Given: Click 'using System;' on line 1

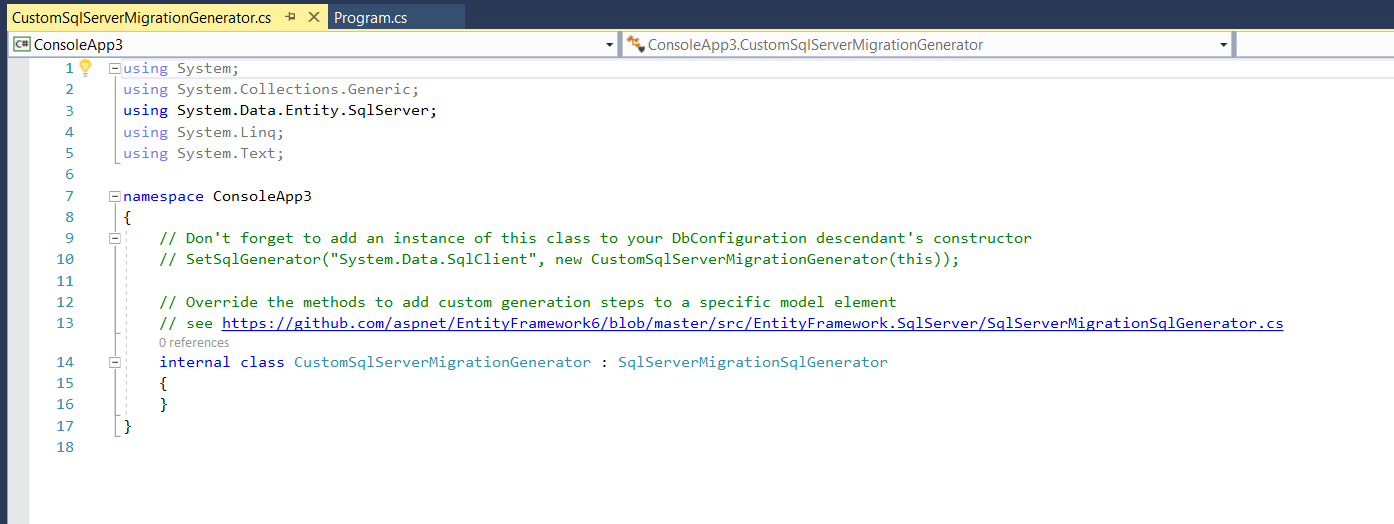Looking at the screenshot, I should pos(181,69).
